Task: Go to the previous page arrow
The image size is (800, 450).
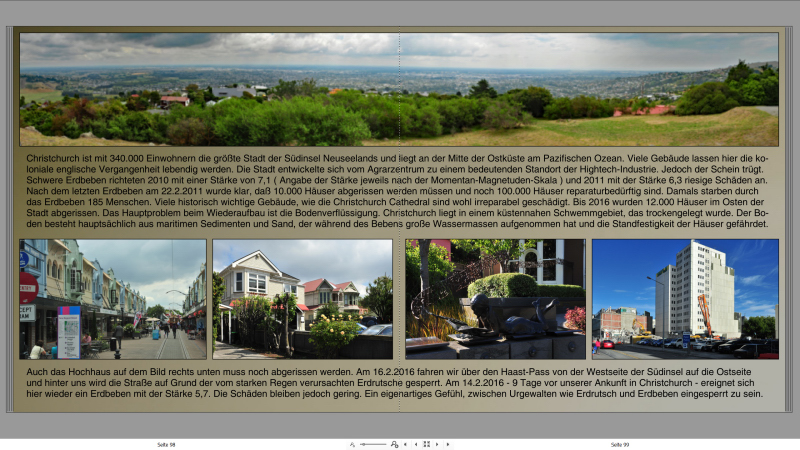Action: (416, 444)
